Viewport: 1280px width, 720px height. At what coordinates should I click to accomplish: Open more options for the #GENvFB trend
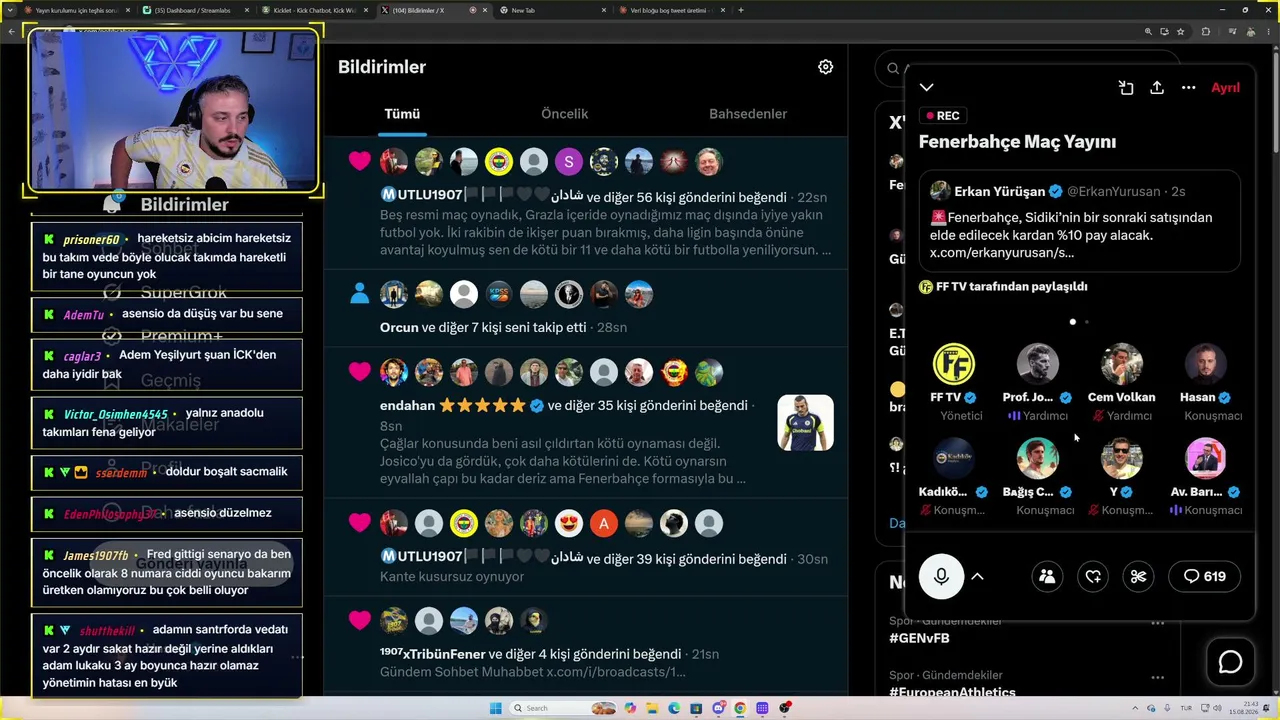pyautogui.click(x=1157, y=623)
